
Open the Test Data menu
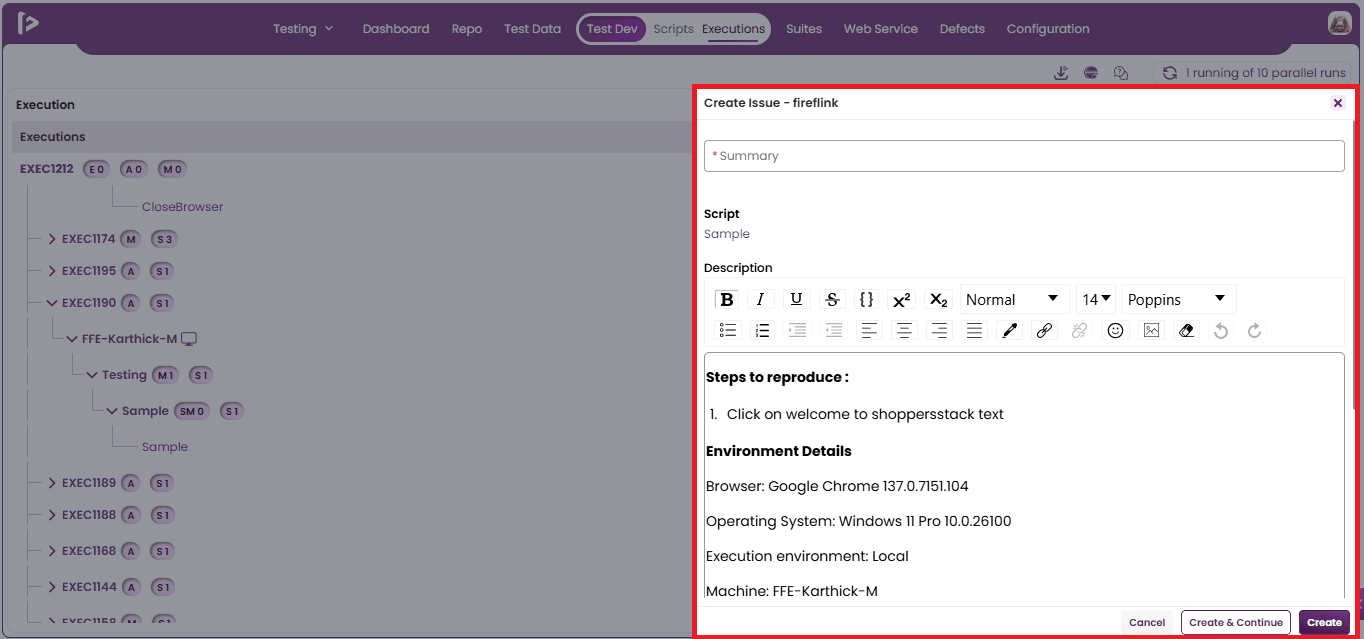532,29
